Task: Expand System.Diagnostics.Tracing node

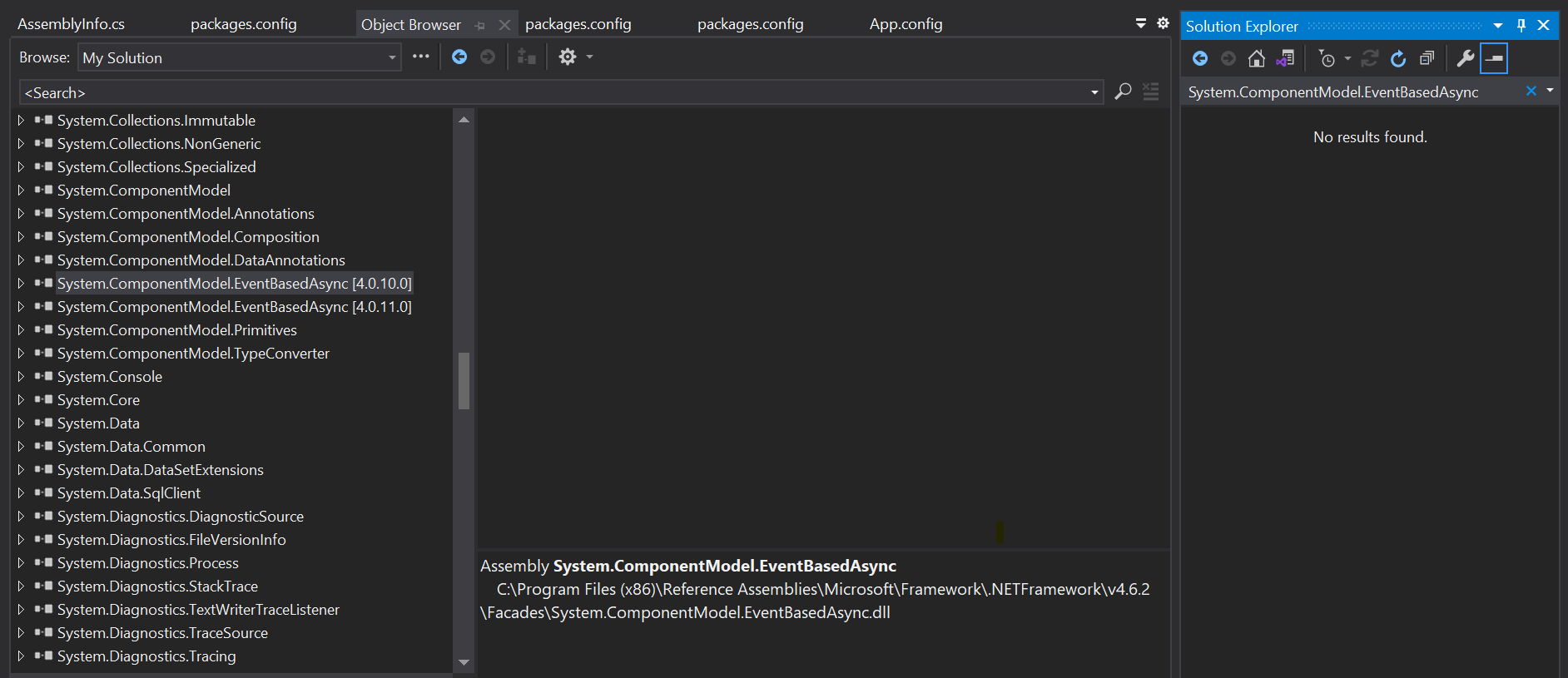Action: 21,656
